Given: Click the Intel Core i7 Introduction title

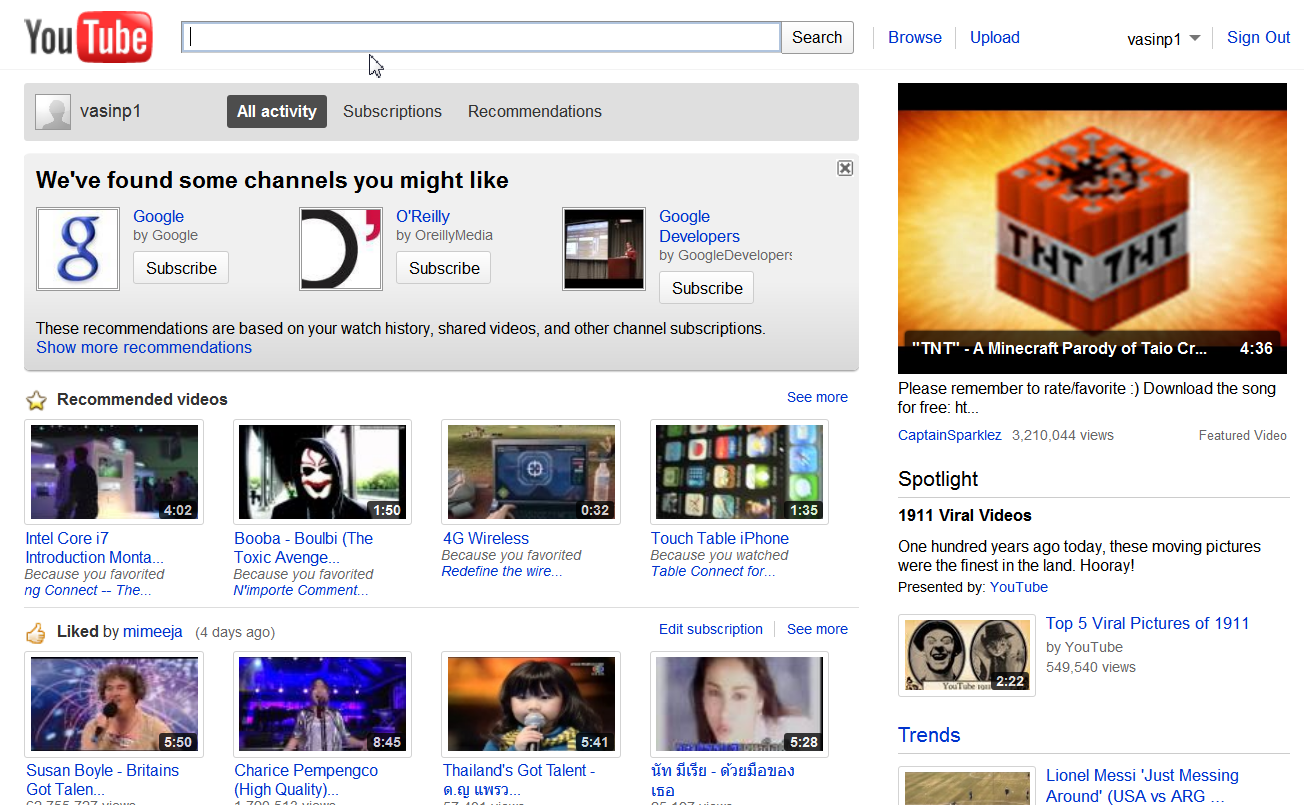Looking at the screenshot, I should 95,548.
